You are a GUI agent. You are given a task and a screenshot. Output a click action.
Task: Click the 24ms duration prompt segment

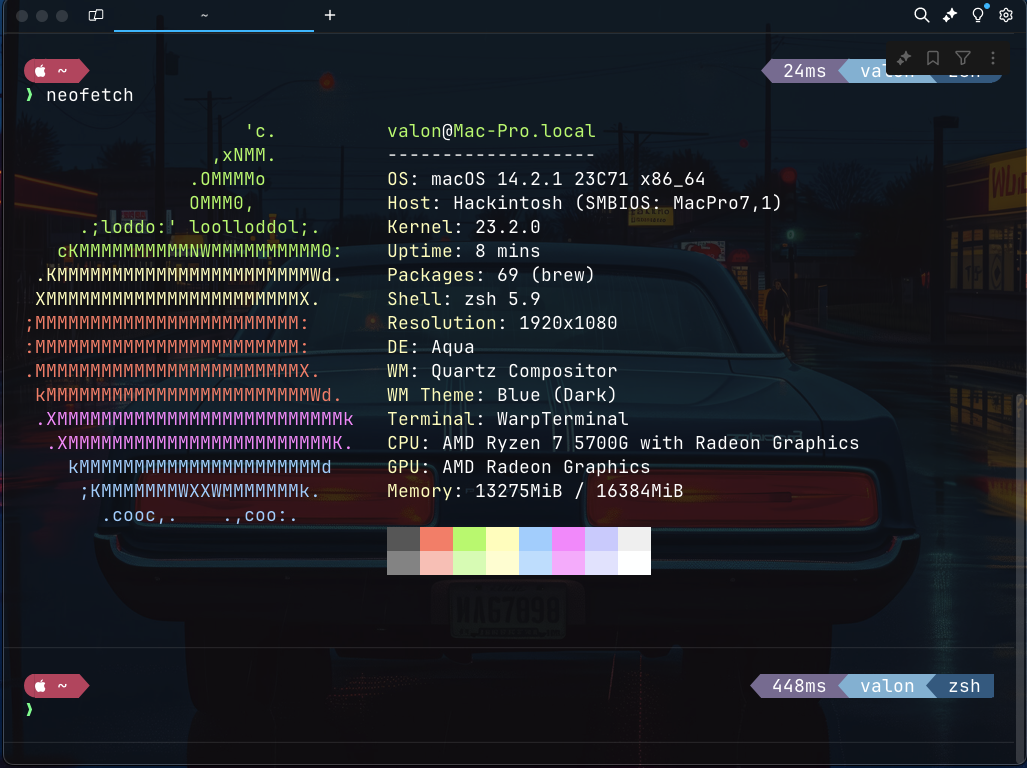[805, 71]
